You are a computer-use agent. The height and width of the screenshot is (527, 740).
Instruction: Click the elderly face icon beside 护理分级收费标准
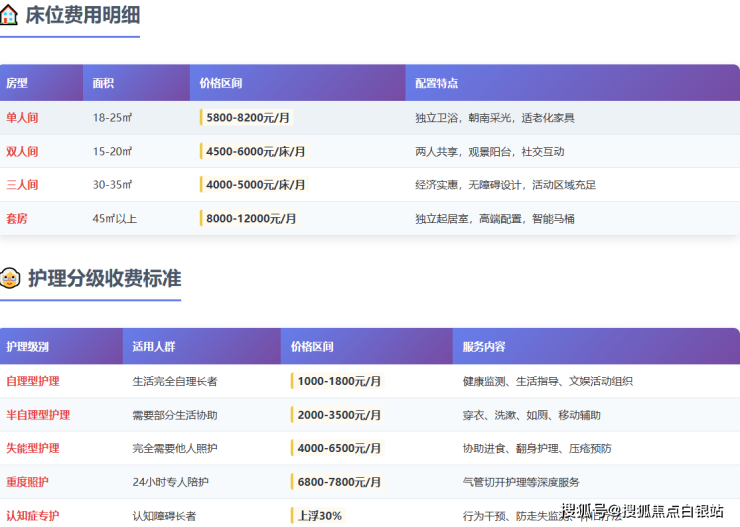10,278
